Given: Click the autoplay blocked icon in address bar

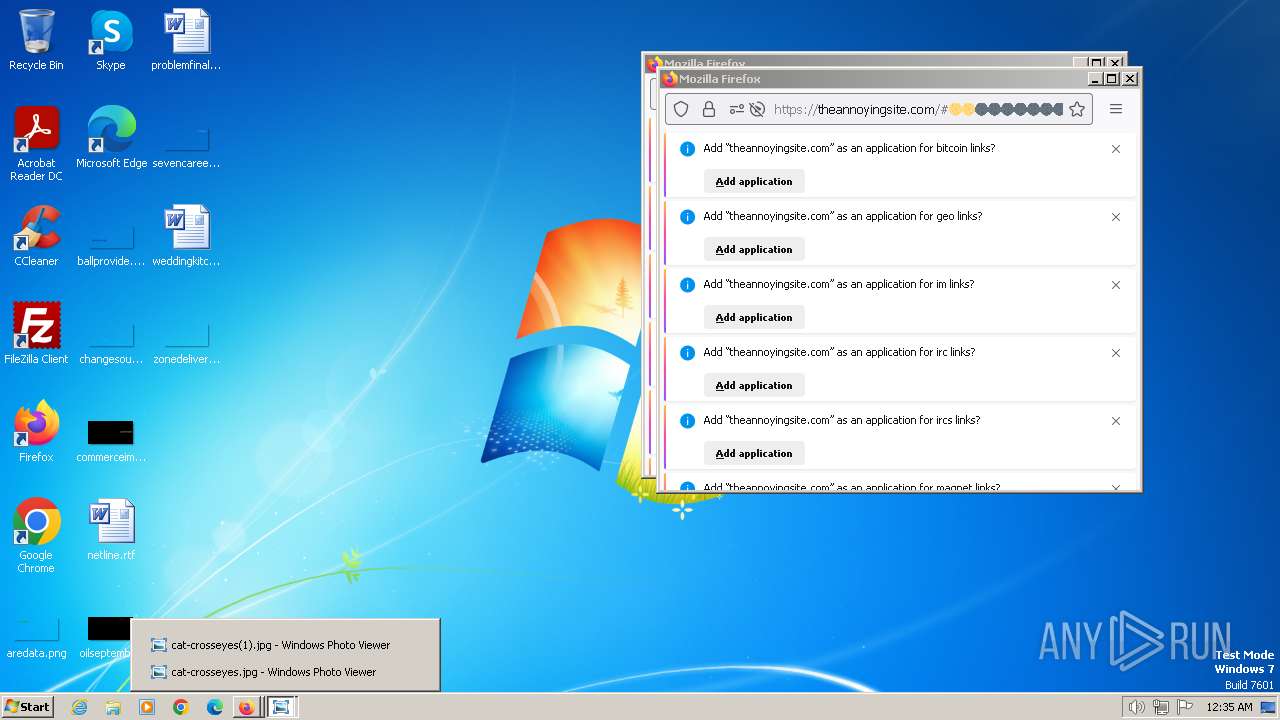Looking at the screenshot, I should coord(757,110).
